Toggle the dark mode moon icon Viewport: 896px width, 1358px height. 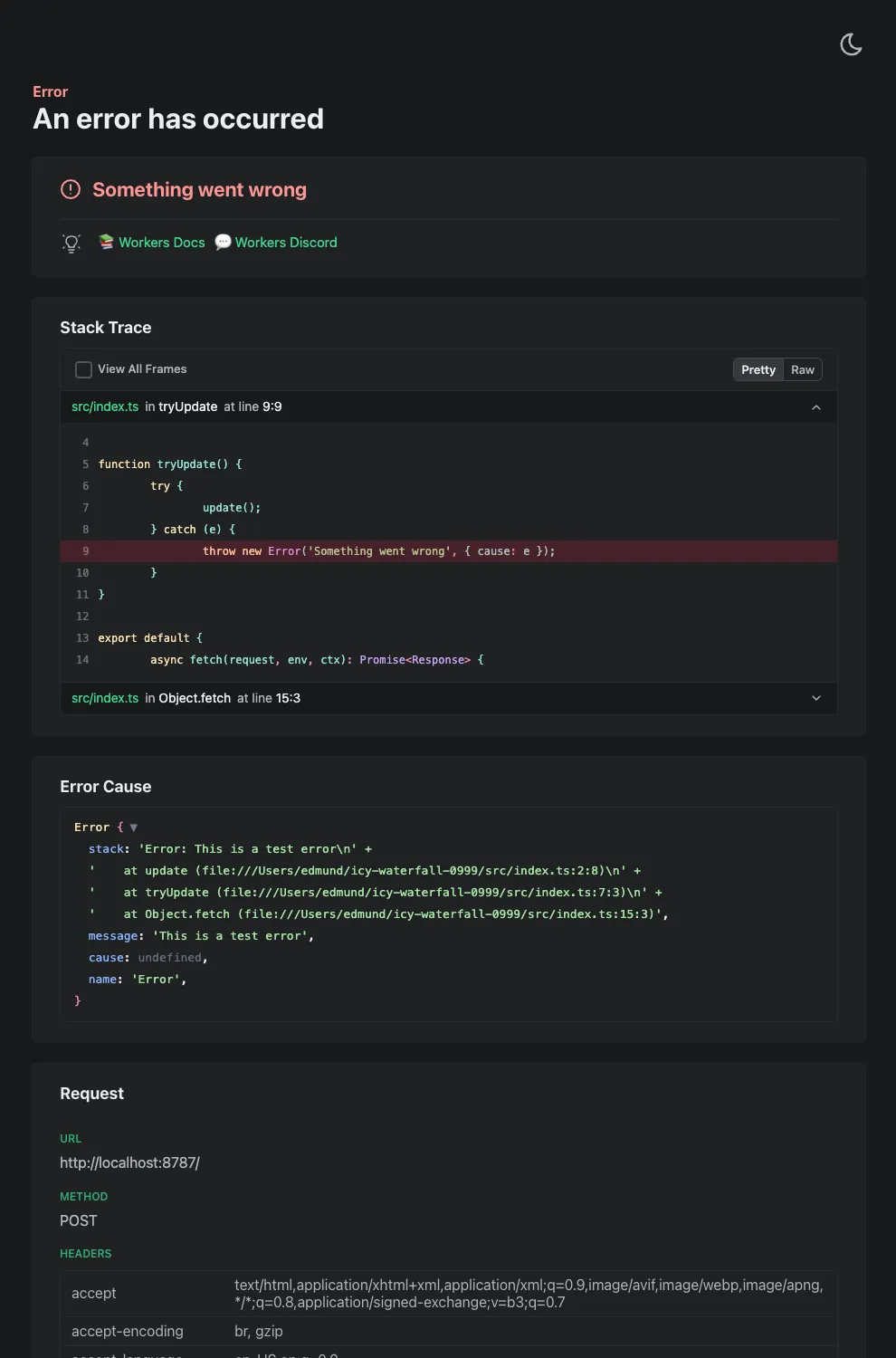click(851, 43)
